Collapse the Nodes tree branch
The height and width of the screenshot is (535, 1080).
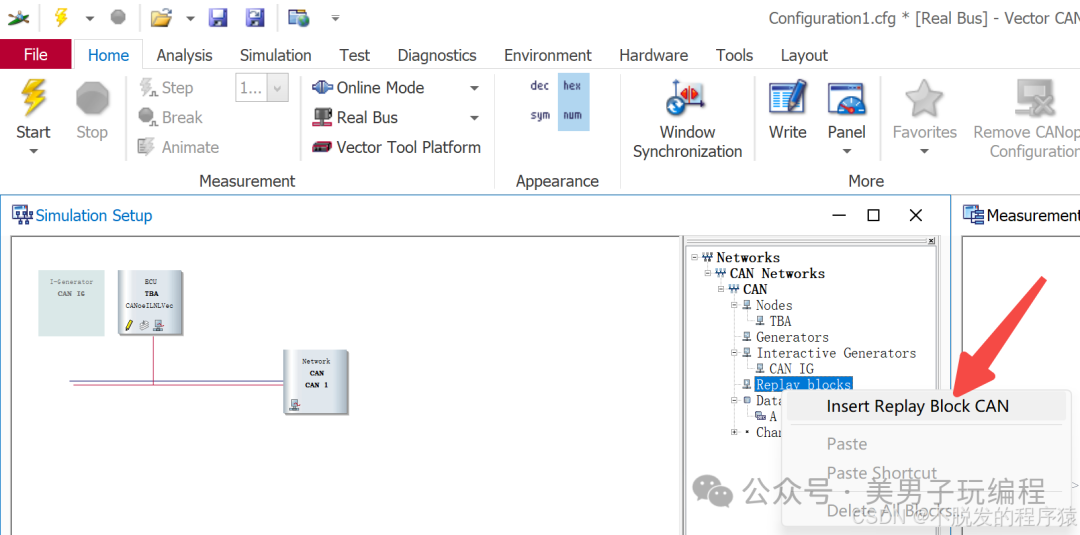coord(735,305)
